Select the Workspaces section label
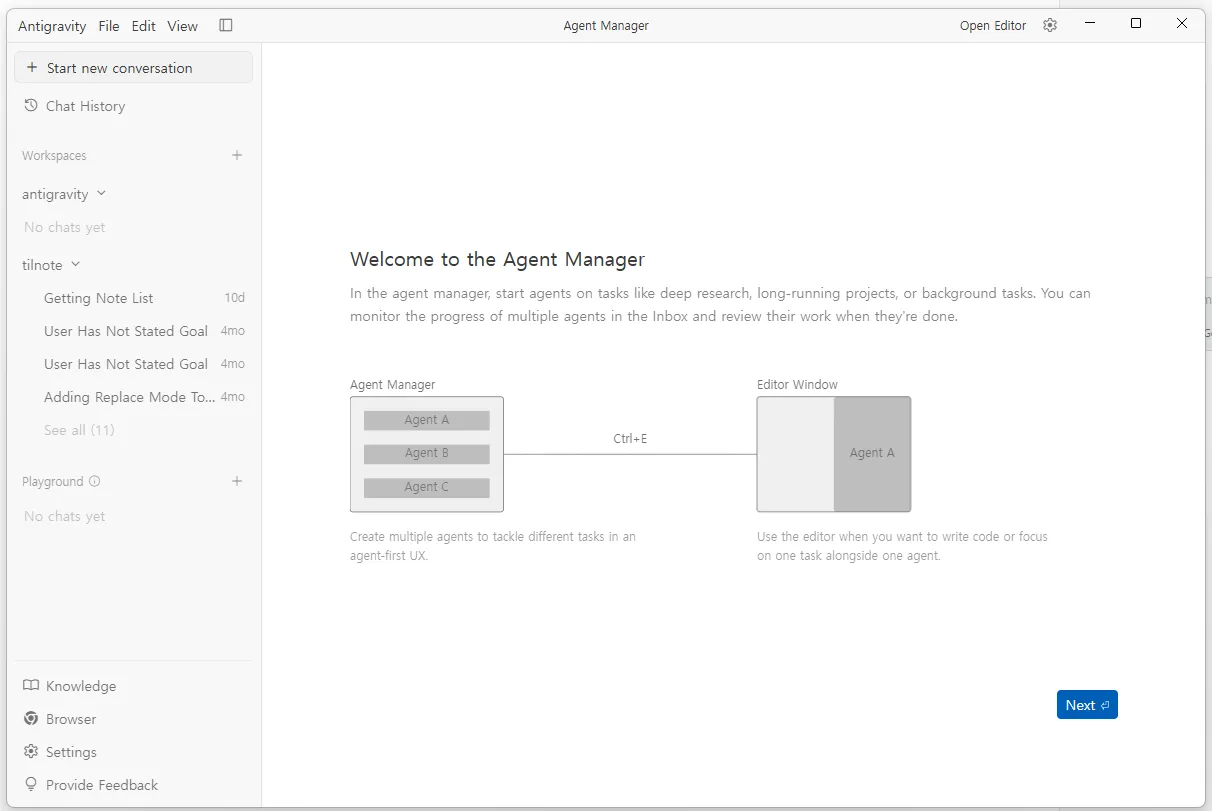The height and width of the screenshot is (811, 1212). [54, 155]
